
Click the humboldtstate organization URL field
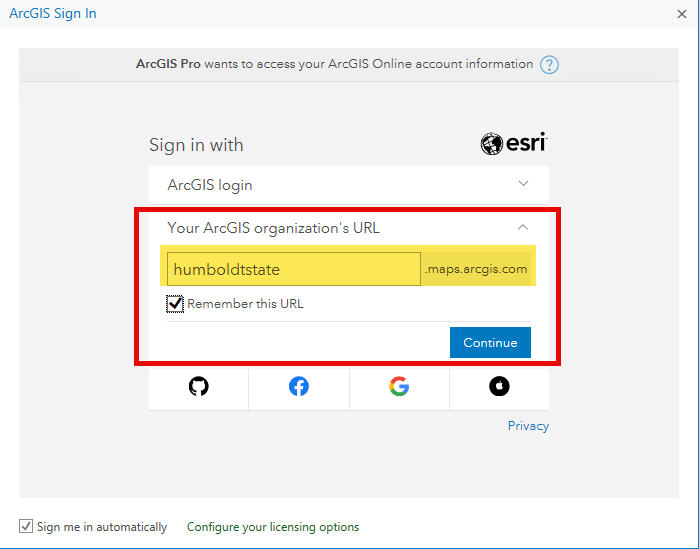(x=294, y=269)
